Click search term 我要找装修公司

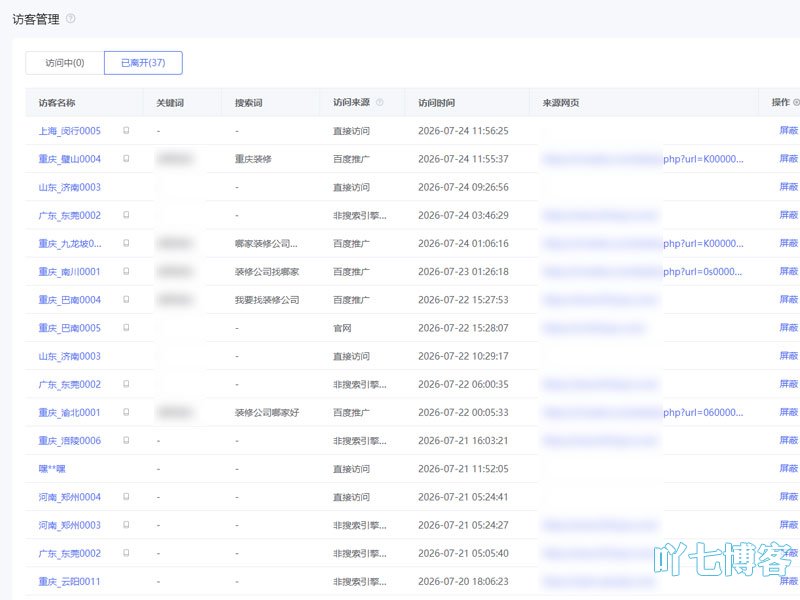coord(267,300)
